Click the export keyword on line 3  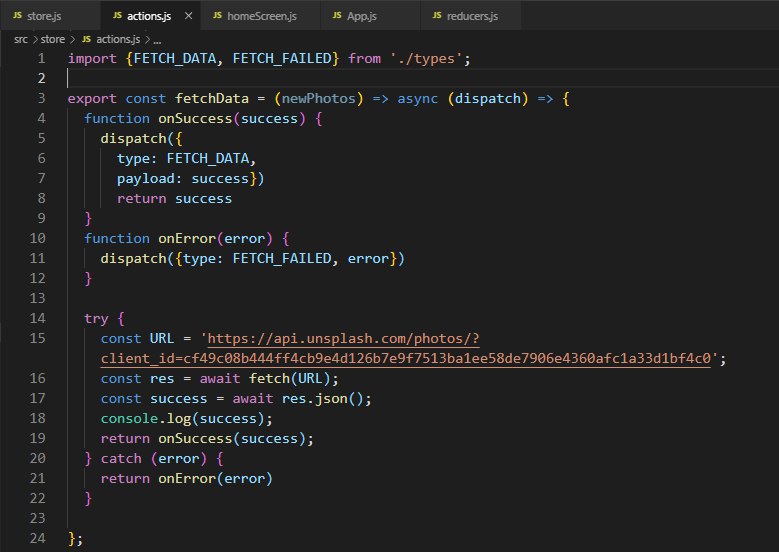[x=92, y=99]
